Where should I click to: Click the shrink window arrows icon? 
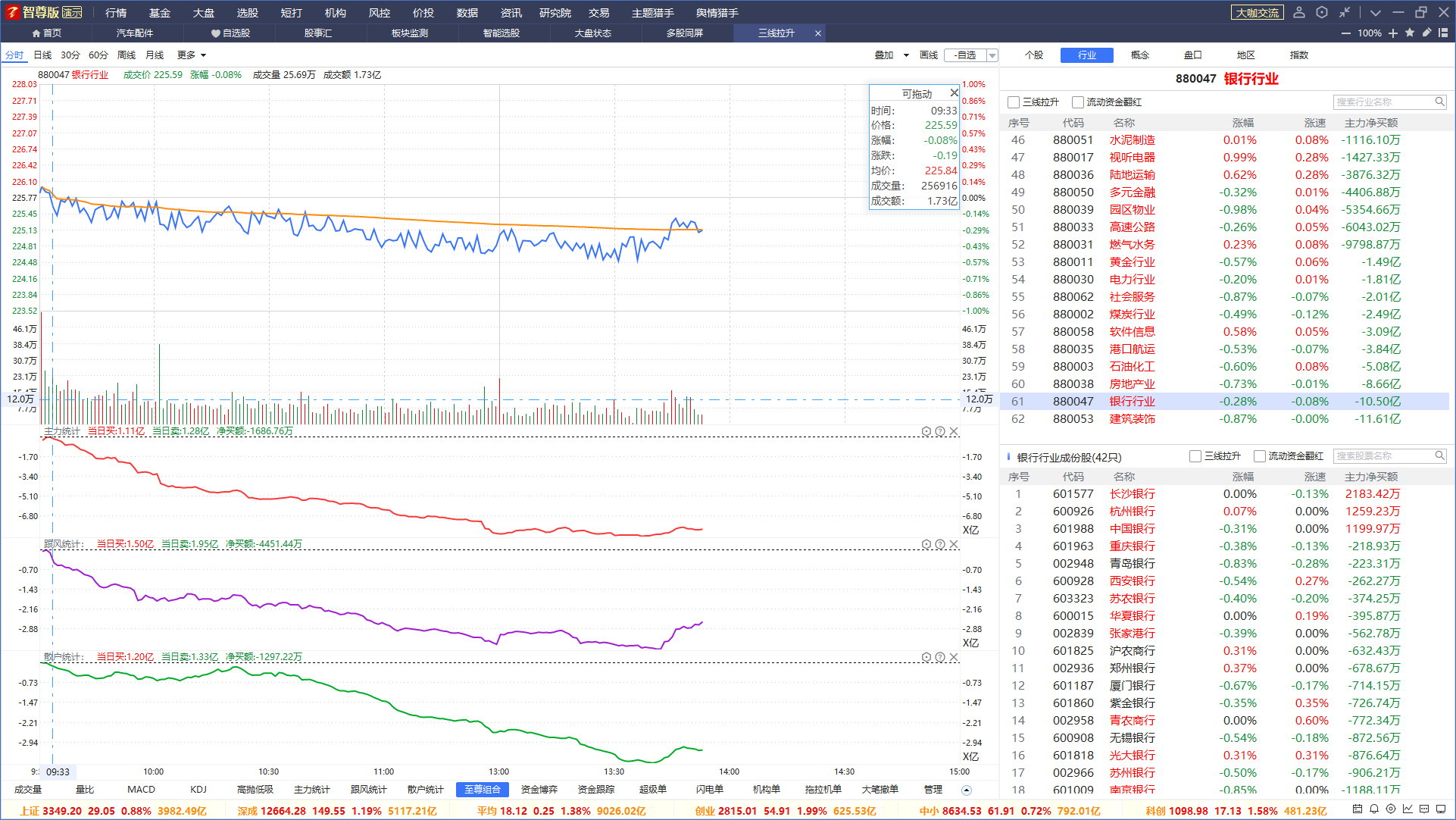pos(1345,12)
